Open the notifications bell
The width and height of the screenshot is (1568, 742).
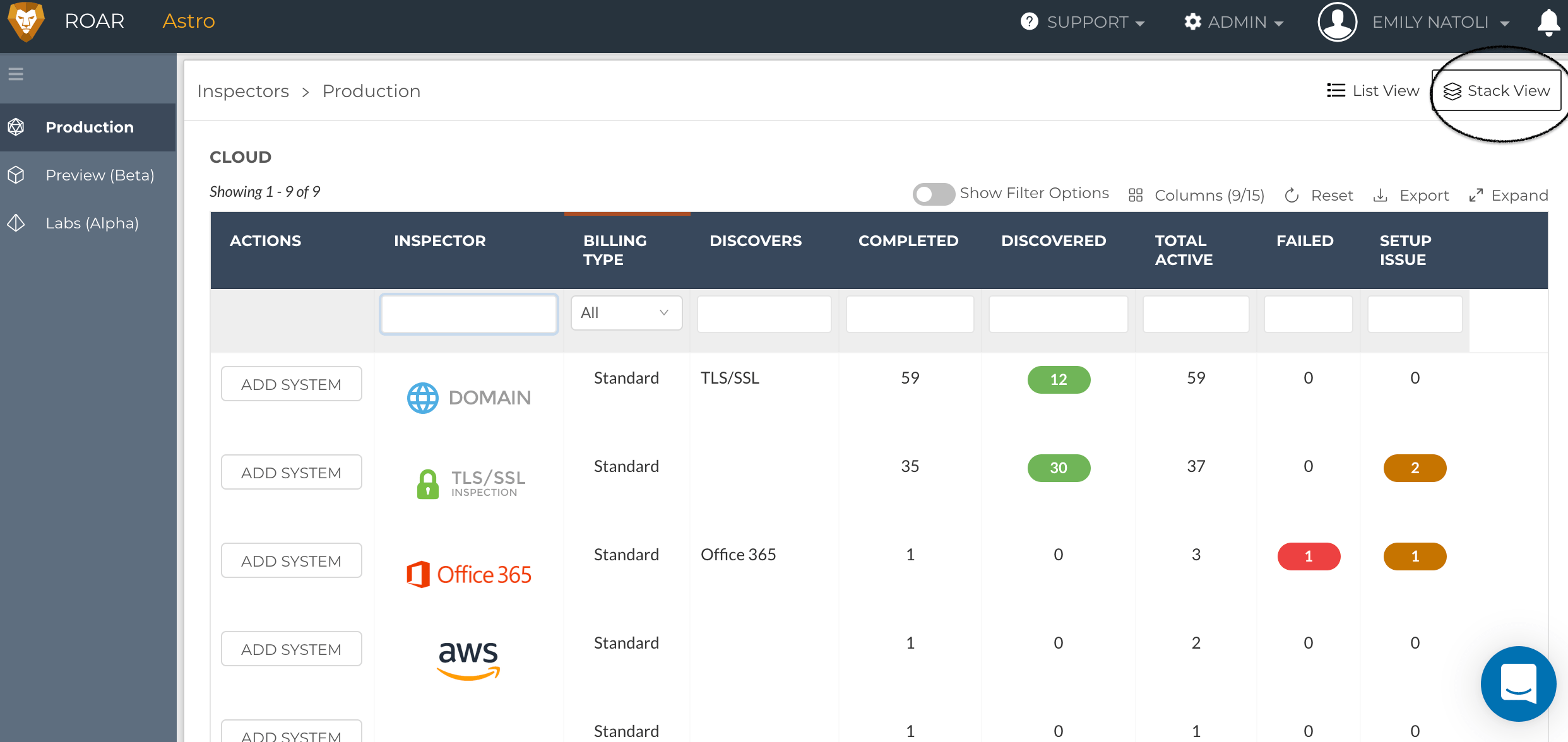[x=1548, y=23]
